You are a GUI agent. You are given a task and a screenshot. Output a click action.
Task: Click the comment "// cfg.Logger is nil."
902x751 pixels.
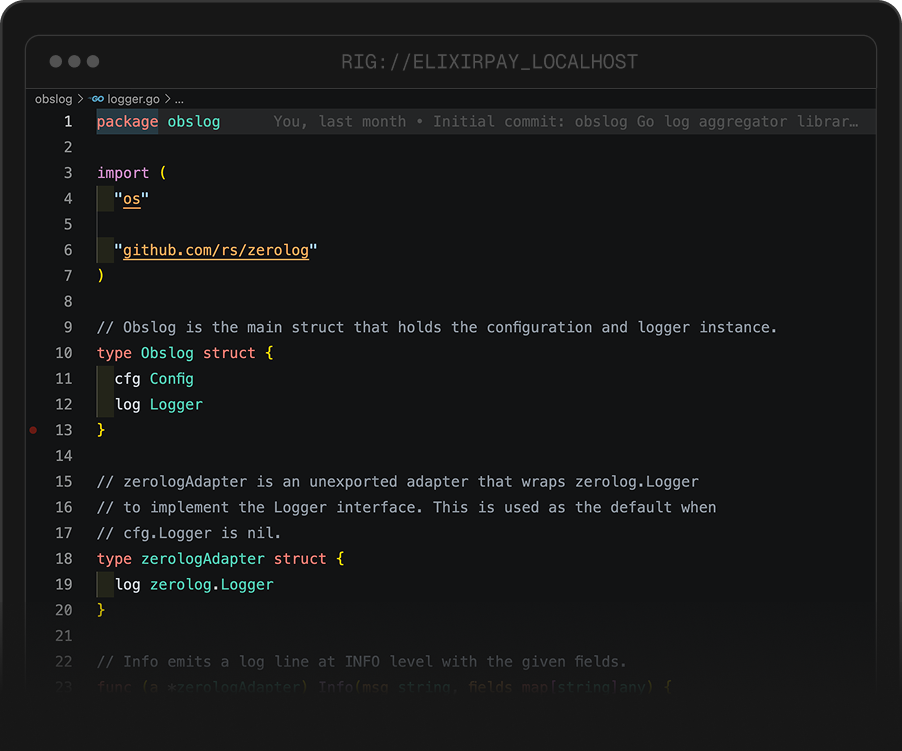click(189, 533)
